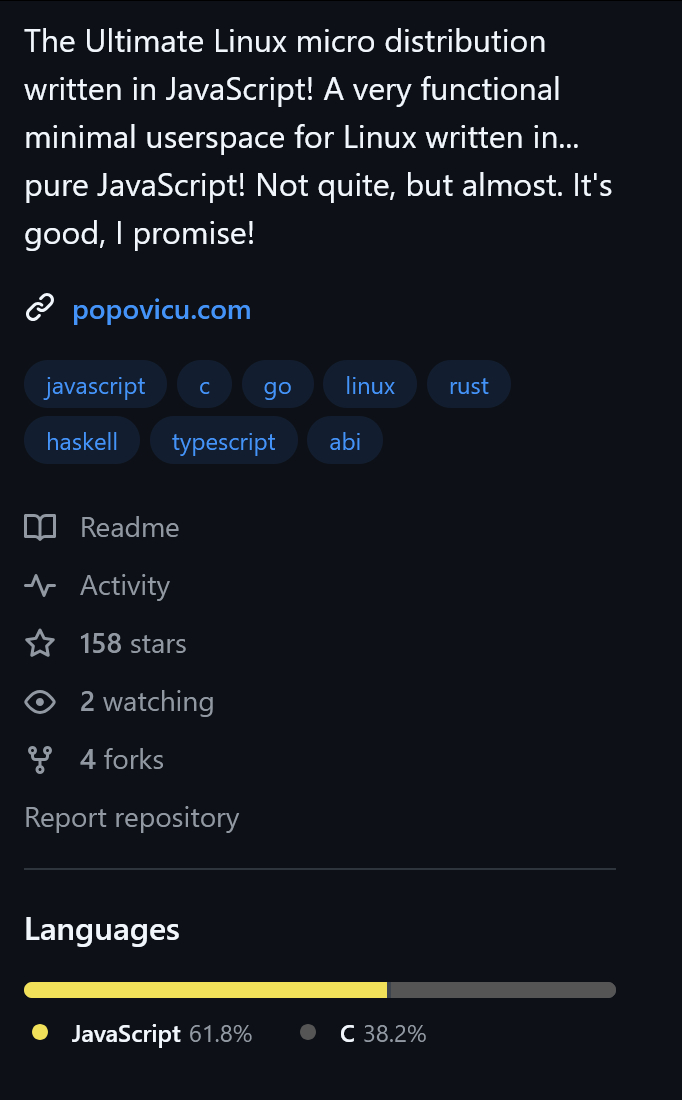Click the language percentage bar

[x=318, y=990]
